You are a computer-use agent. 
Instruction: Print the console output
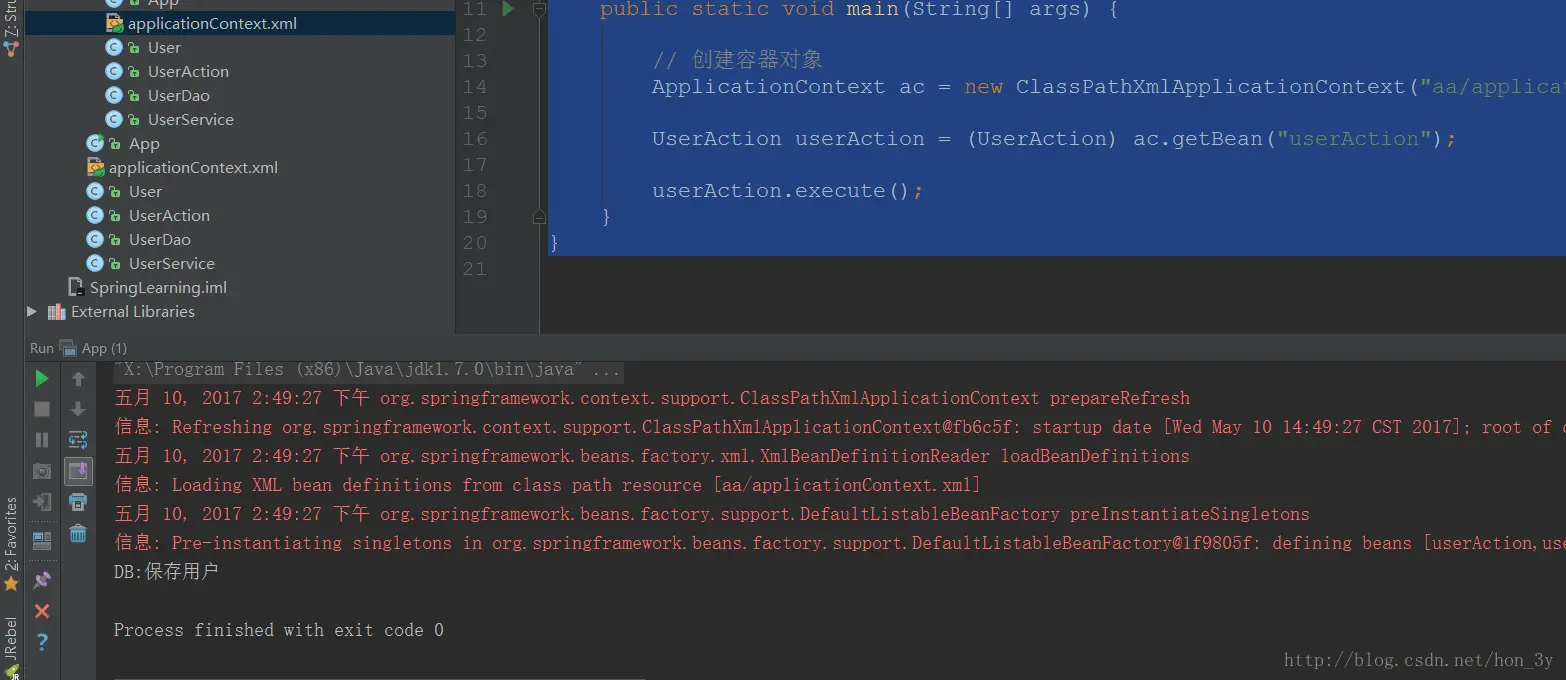[x=78, y=502]
